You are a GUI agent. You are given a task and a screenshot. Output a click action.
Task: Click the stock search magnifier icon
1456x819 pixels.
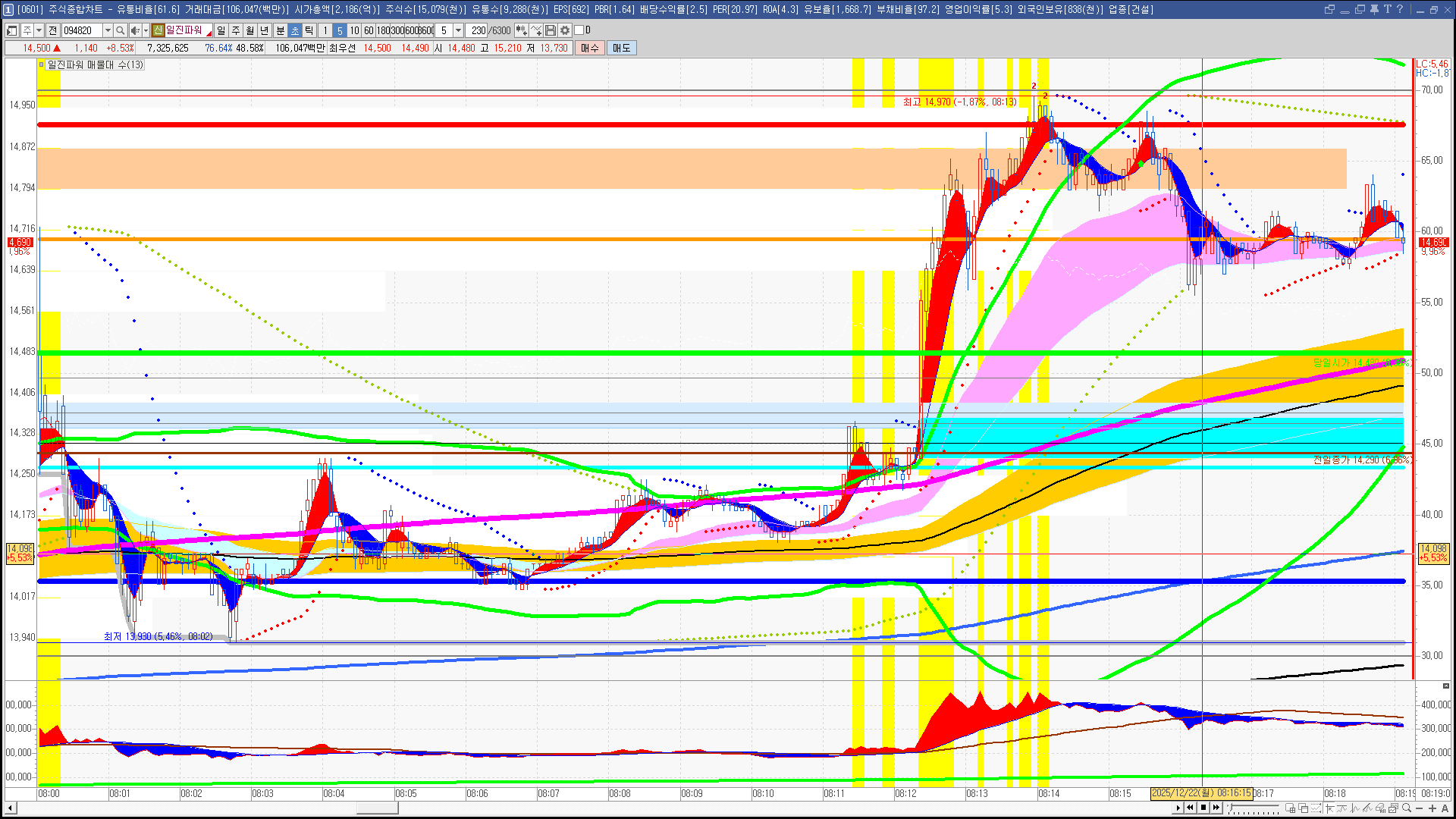click(x=120, y=30)
